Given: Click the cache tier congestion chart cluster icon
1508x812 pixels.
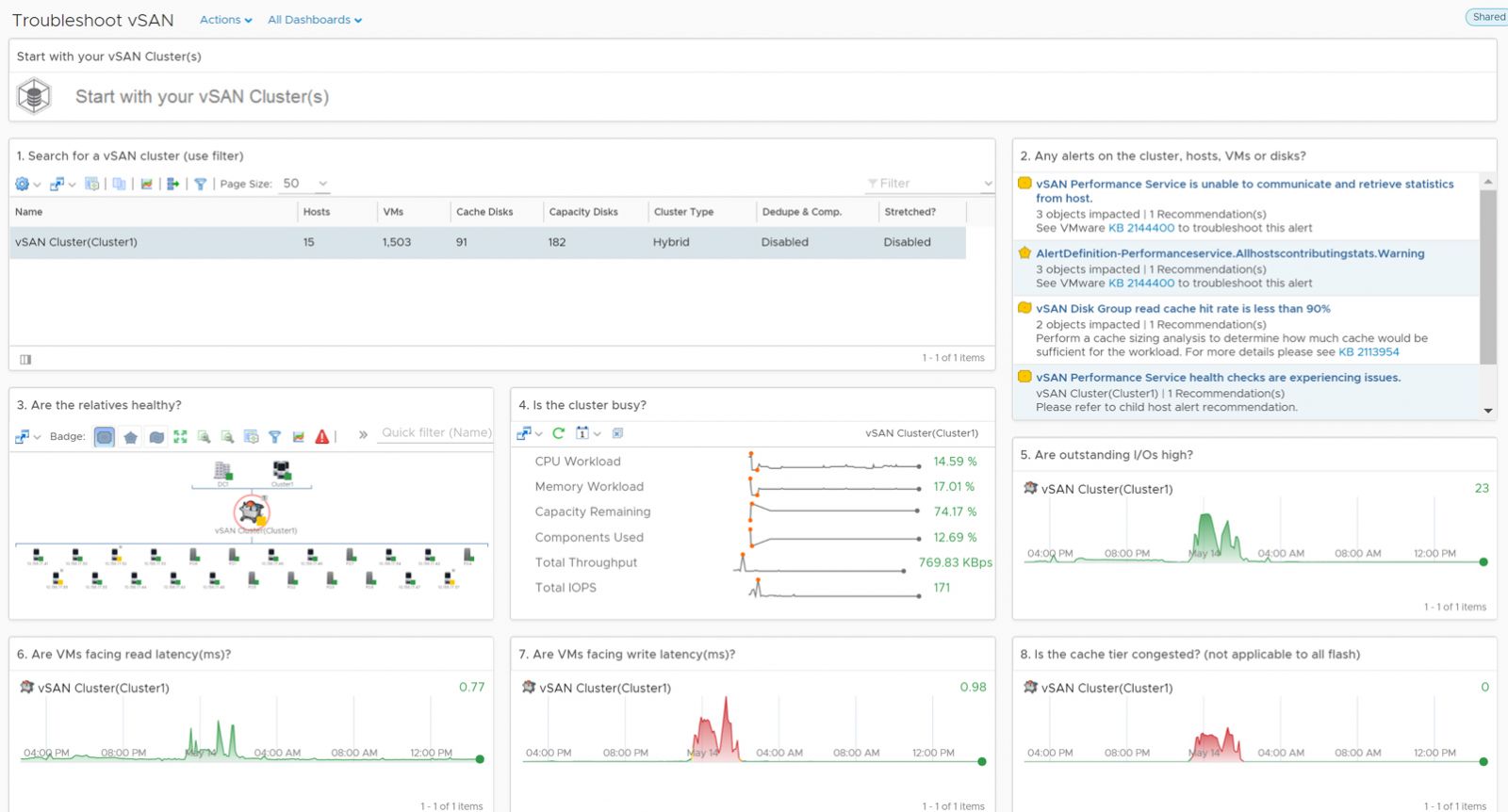Looking at the screenshot, I should pyautogui.click(x=1030, y=688).
